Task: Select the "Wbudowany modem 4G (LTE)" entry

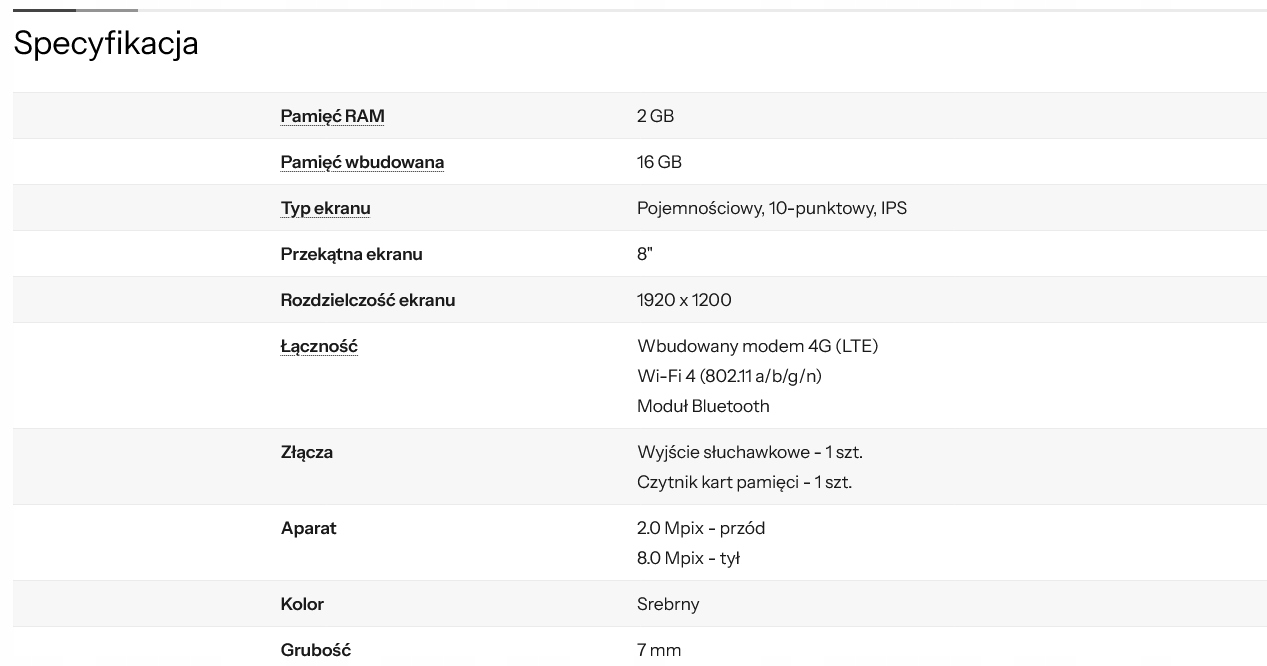Action: point(757,346)
